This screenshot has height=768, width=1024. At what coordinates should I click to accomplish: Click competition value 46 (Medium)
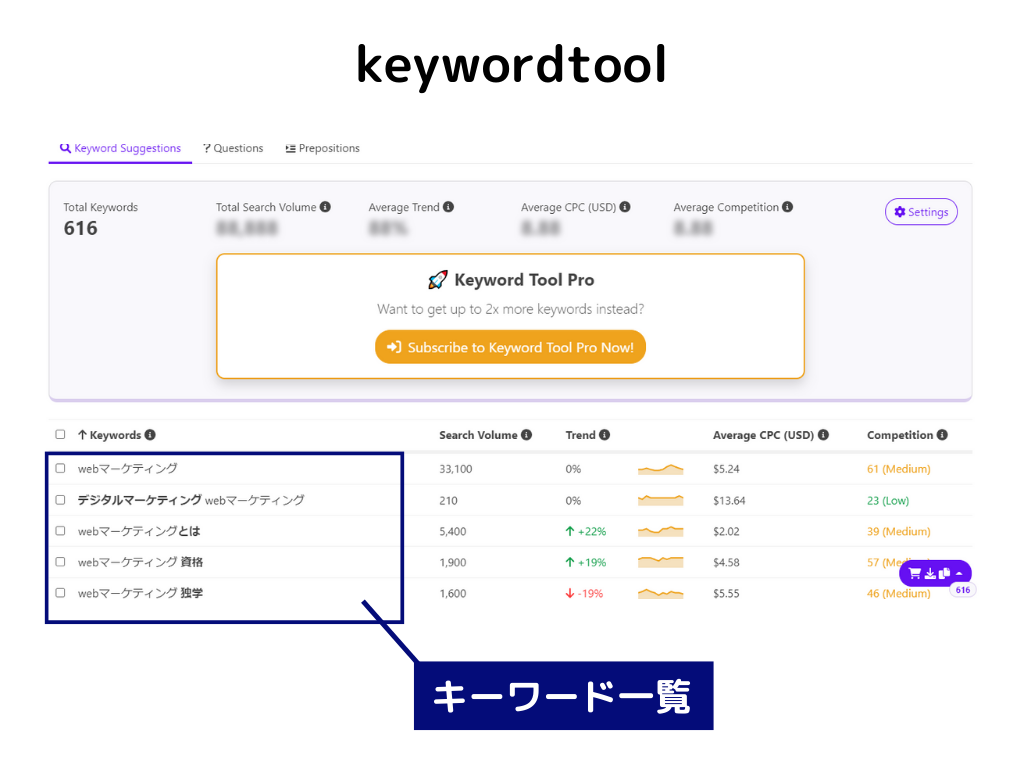899,594
